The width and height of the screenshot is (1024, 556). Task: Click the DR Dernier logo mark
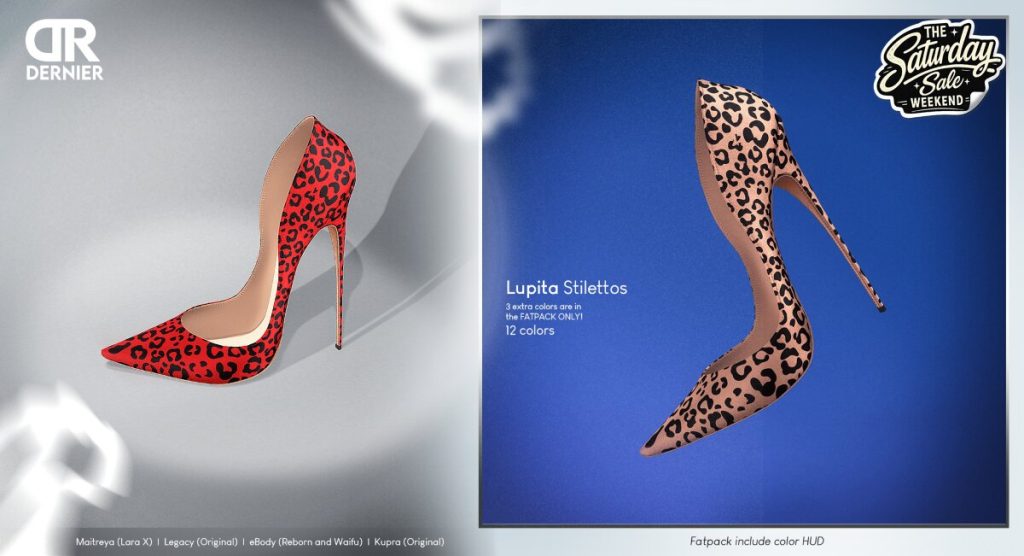(62, 41)
